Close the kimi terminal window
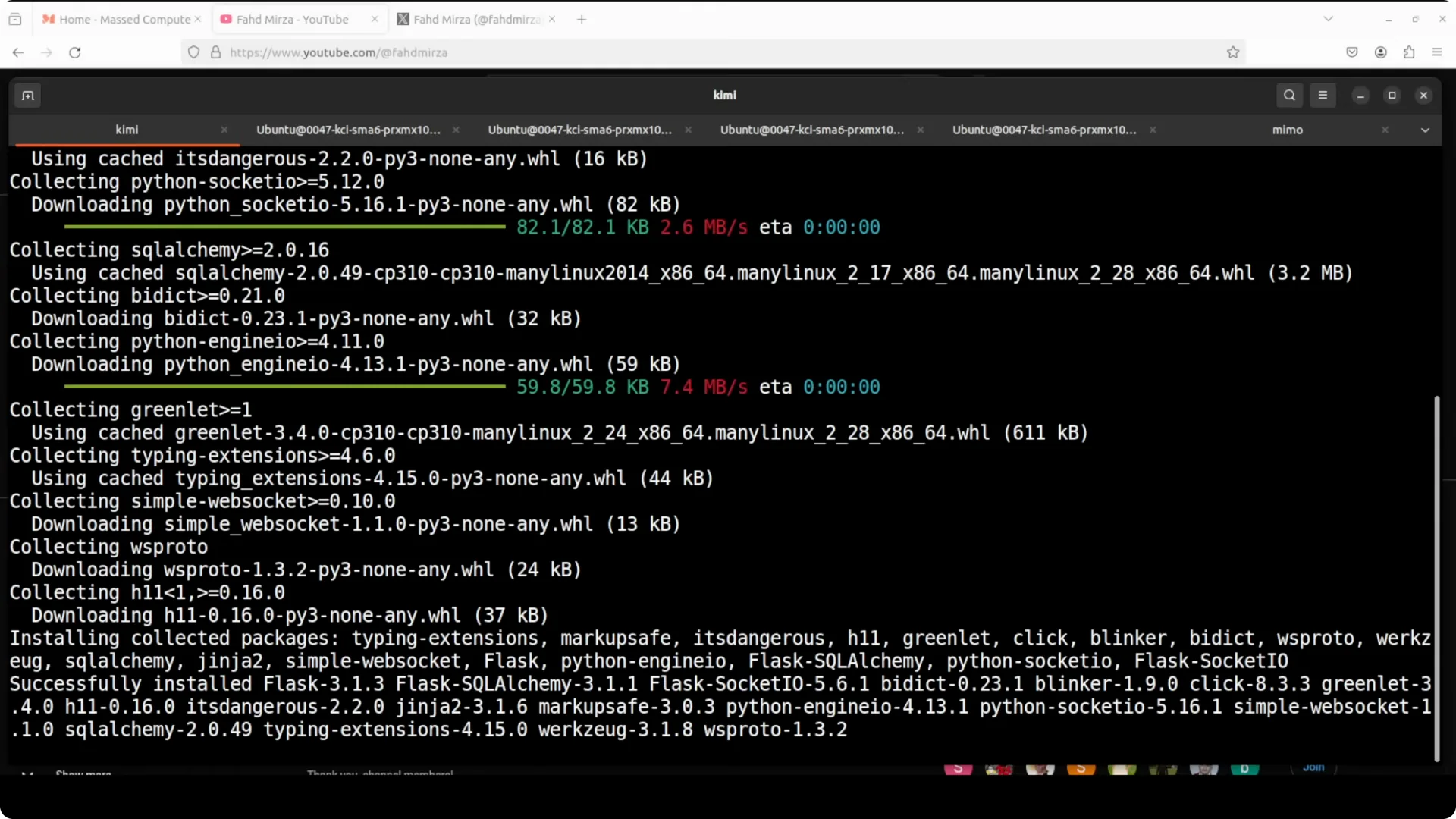 click(1423, 96)
